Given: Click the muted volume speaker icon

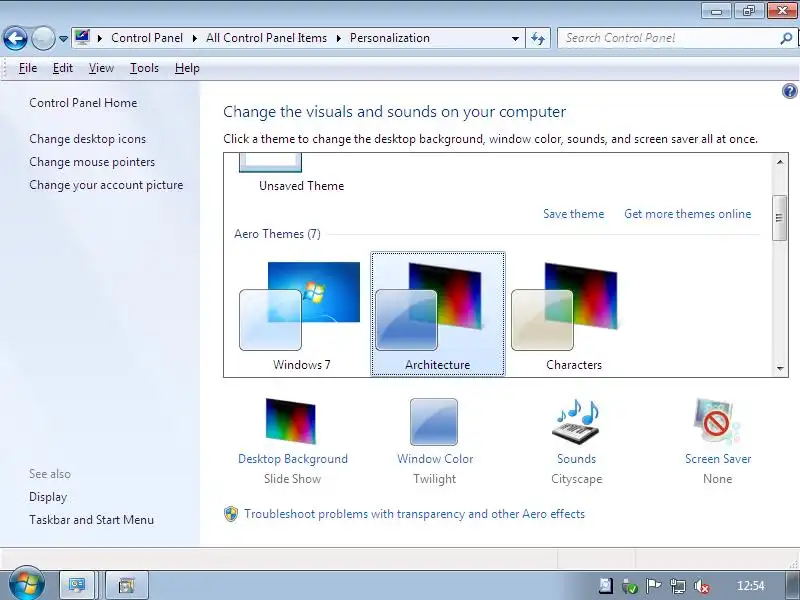Looking at the screenshot, I should pos(703,586).
